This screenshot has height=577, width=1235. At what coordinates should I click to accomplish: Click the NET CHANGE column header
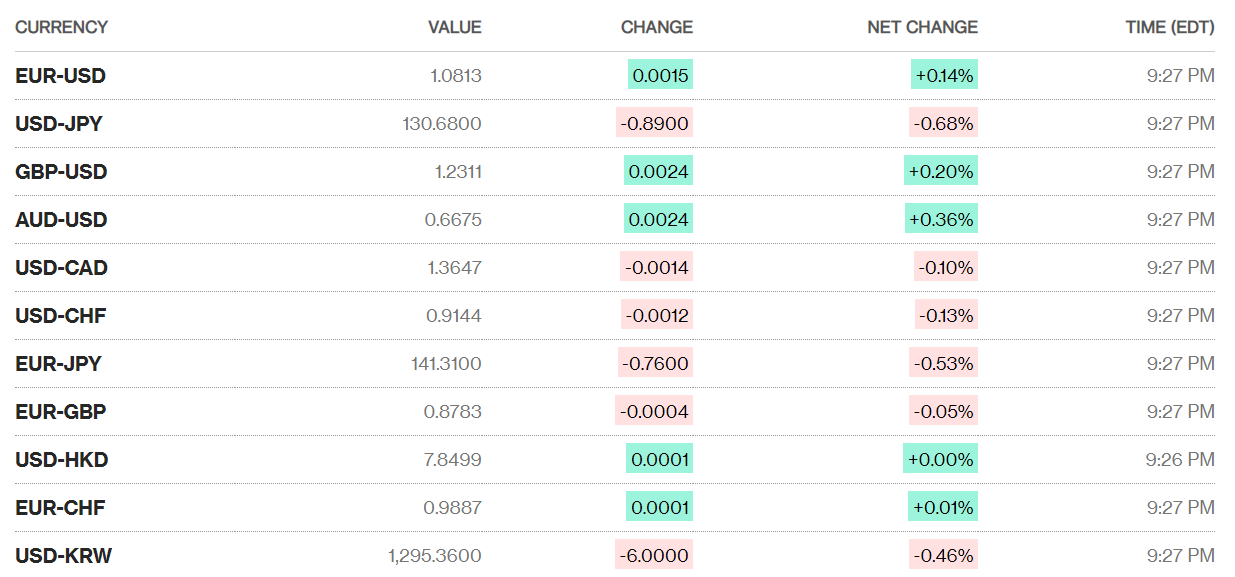click(x=922, y=27)
